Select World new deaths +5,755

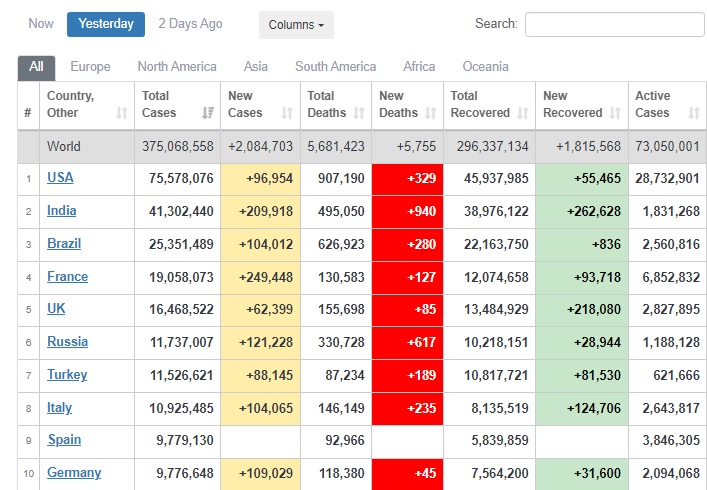416,147
